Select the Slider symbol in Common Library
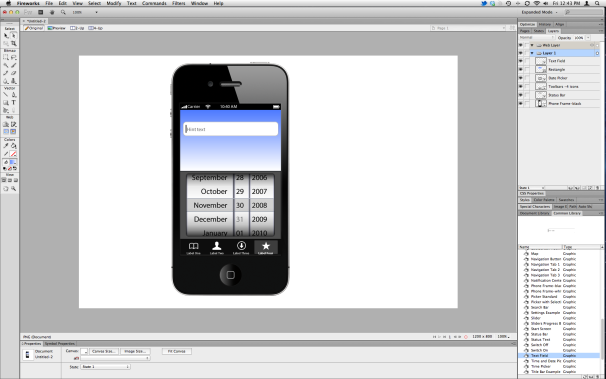The image size is (606, 379). [536, 318]
